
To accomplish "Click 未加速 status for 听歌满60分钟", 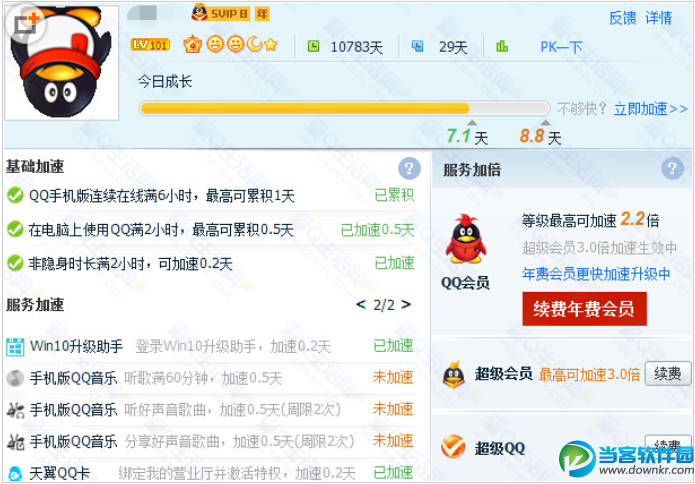I will coord(393,377).
